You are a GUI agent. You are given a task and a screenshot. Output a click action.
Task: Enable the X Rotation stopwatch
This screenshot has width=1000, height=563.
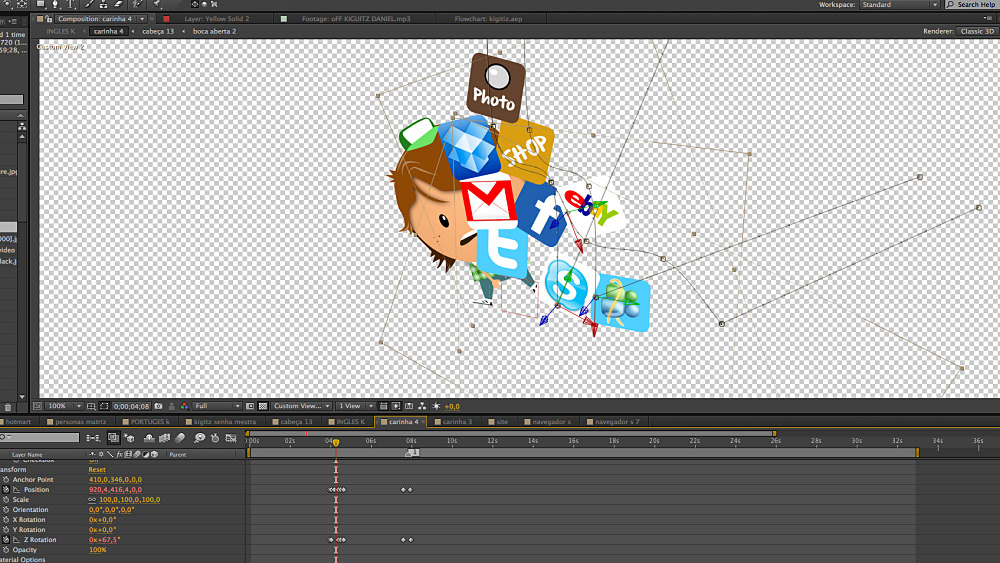pos(6,520)
